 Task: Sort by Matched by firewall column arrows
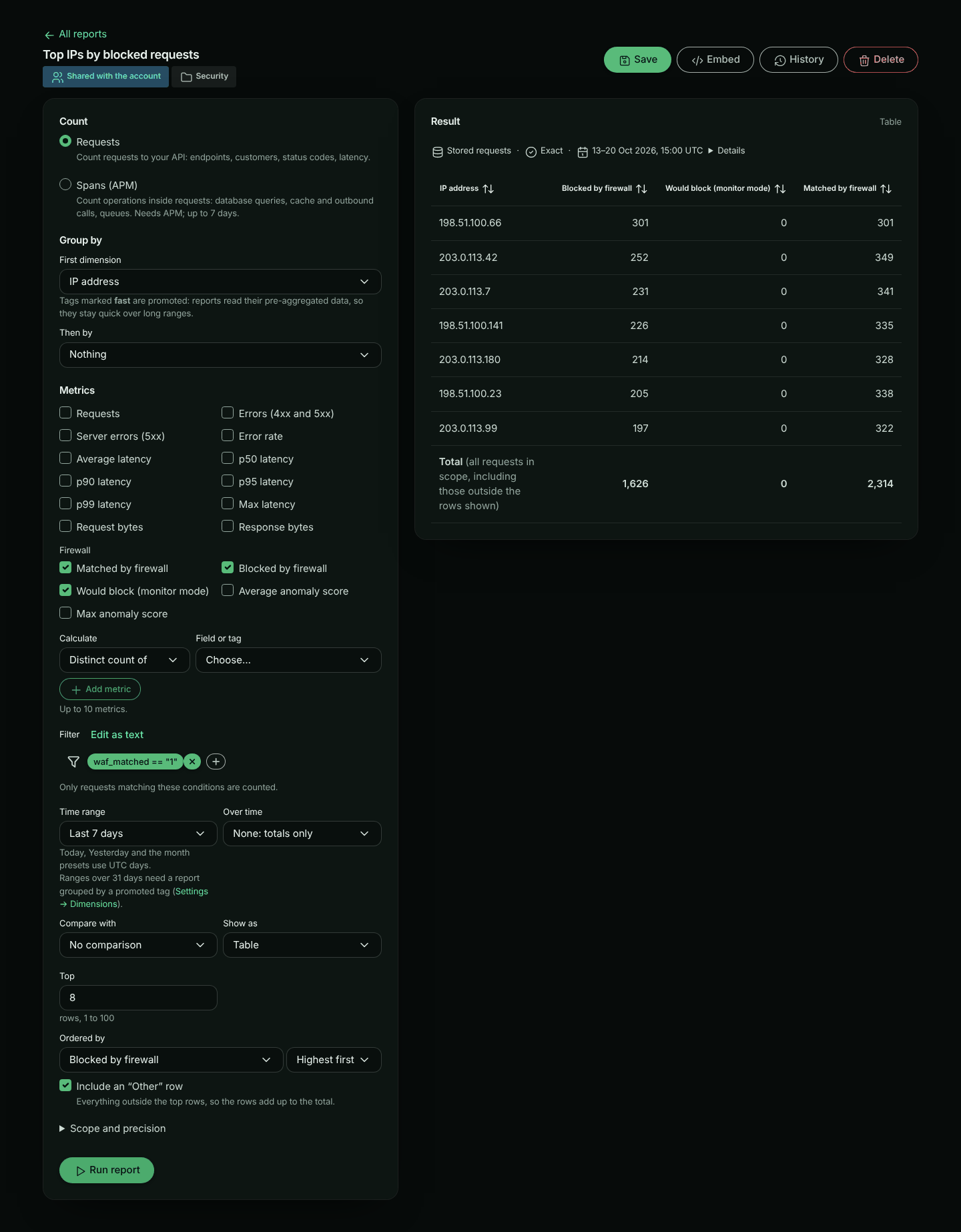pyautogui.click(x=886, y=189)
